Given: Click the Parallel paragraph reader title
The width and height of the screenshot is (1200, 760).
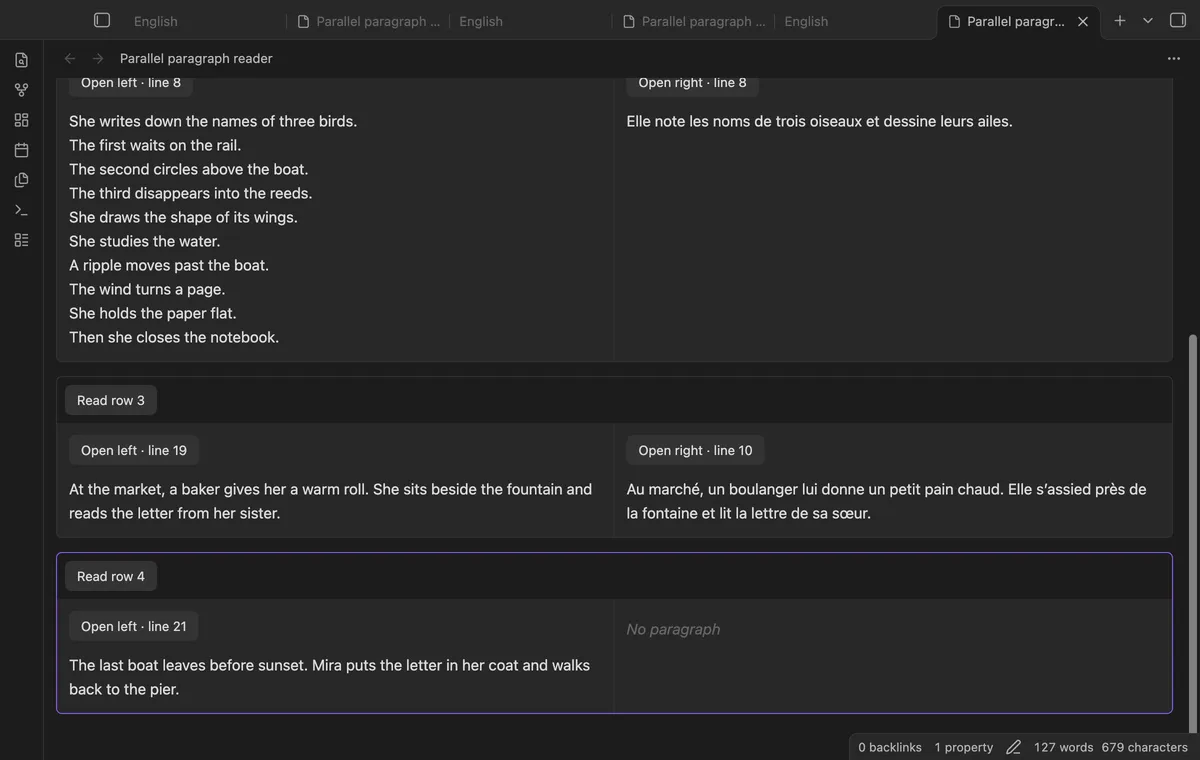Looking at the screenshot, I should (196, 58).
